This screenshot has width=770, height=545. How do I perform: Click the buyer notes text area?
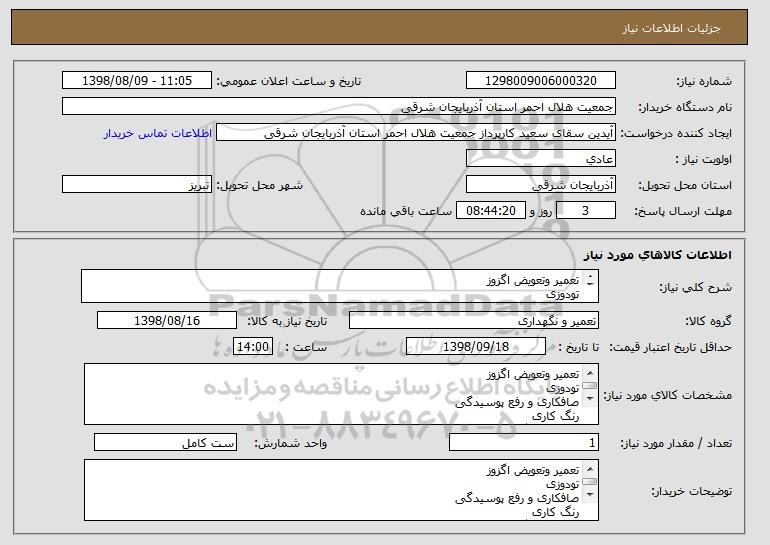tap(341, 490)
